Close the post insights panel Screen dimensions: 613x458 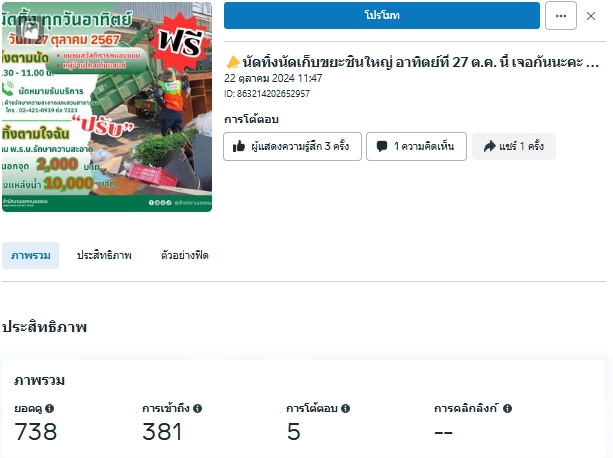coord(591,16)
